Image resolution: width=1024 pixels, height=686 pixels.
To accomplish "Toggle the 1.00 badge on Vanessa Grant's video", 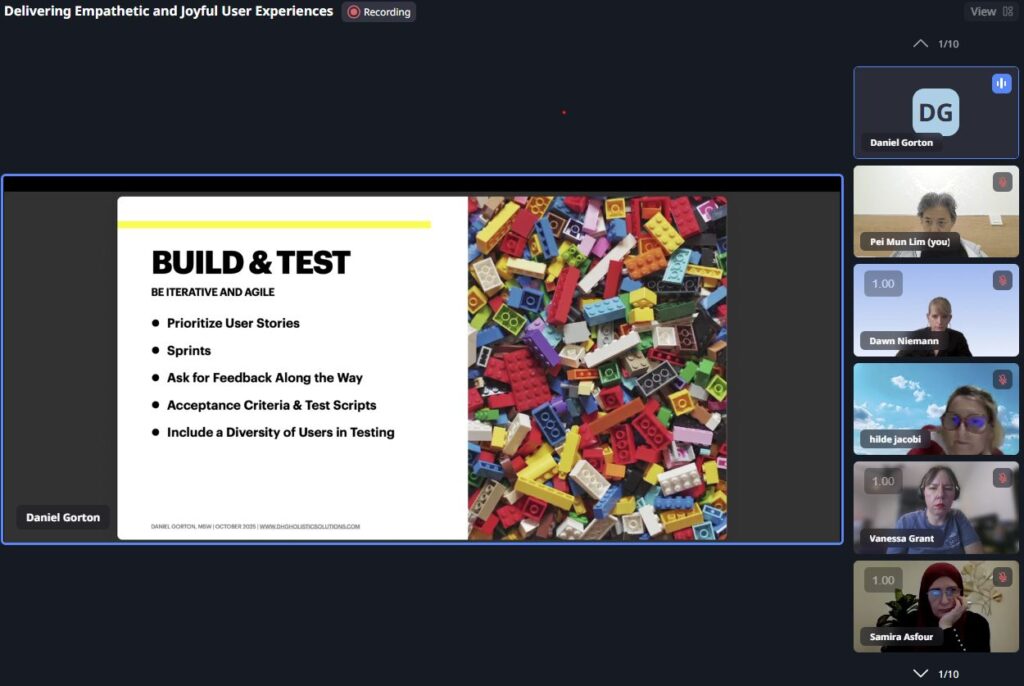I will click(883, 481).
